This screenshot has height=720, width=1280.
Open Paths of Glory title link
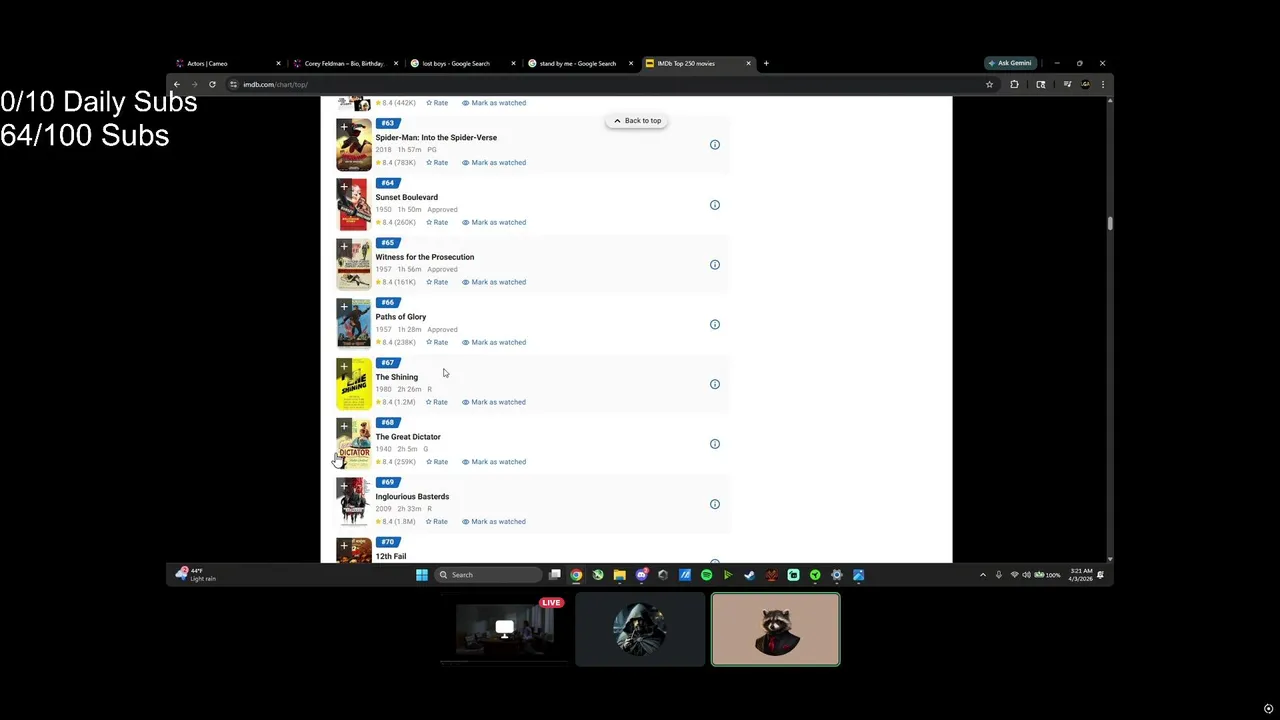click(401, 317)
